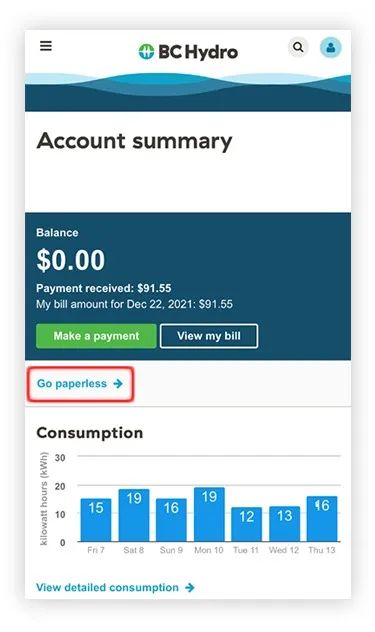
Task: Select the Thu 13 consumption bar
Action: (x=322, y=519)
